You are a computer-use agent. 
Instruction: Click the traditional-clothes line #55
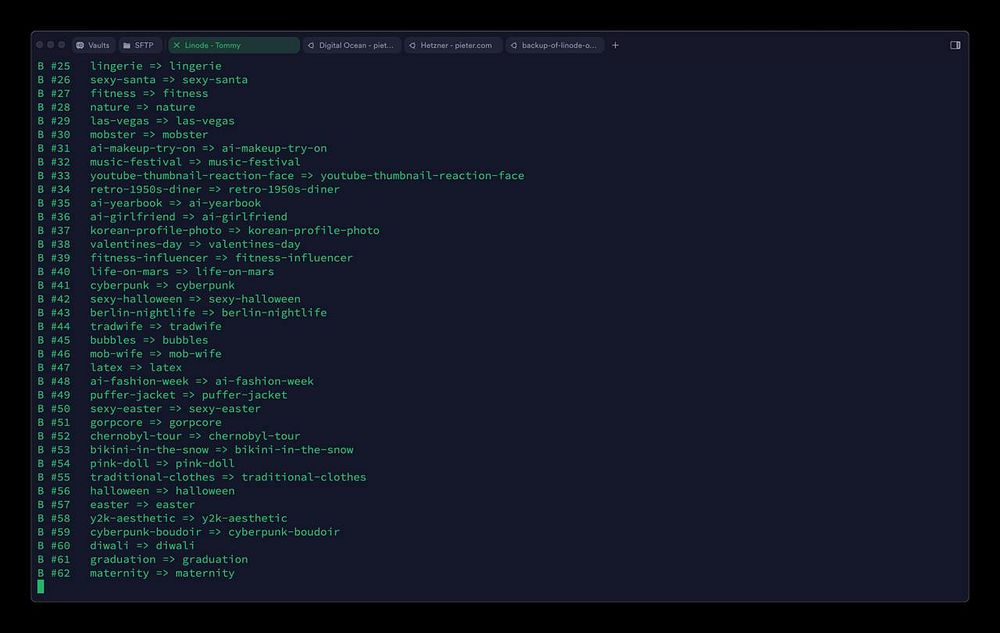tap(202, 477)
